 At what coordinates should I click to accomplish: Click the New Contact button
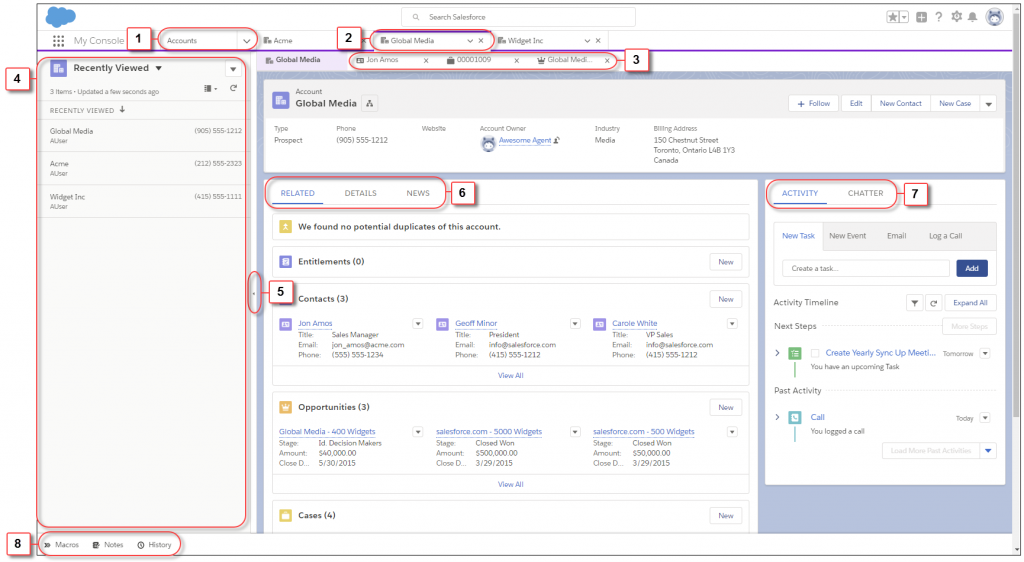tap(901, 103)
